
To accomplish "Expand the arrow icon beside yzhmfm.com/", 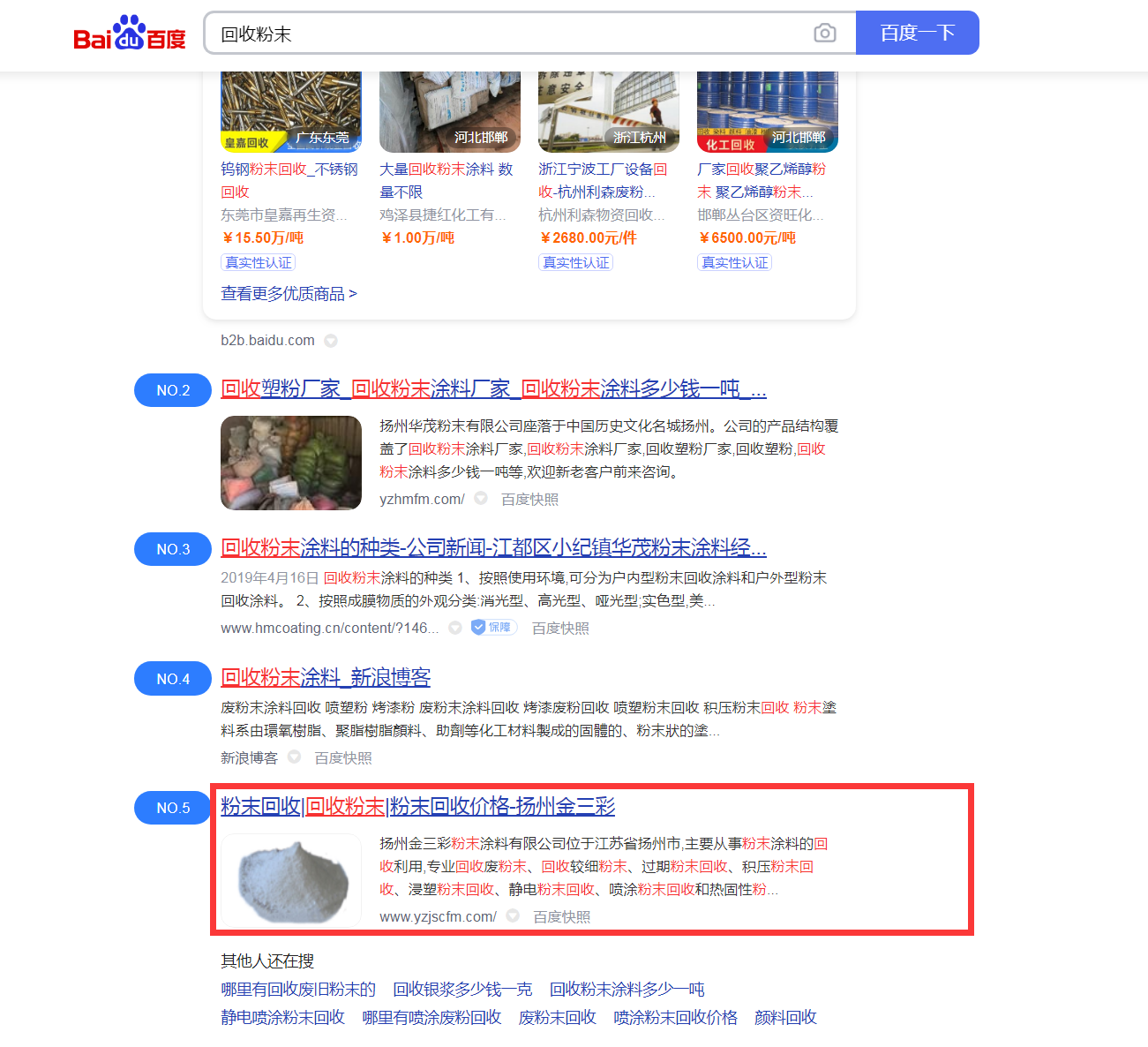I will pyautogui.click(x=481, y=499).
